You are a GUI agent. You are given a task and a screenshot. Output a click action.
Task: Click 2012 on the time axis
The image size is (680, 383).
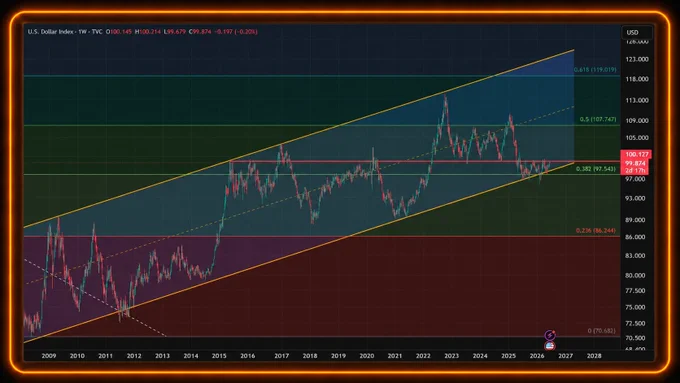[x=134, y=356]
